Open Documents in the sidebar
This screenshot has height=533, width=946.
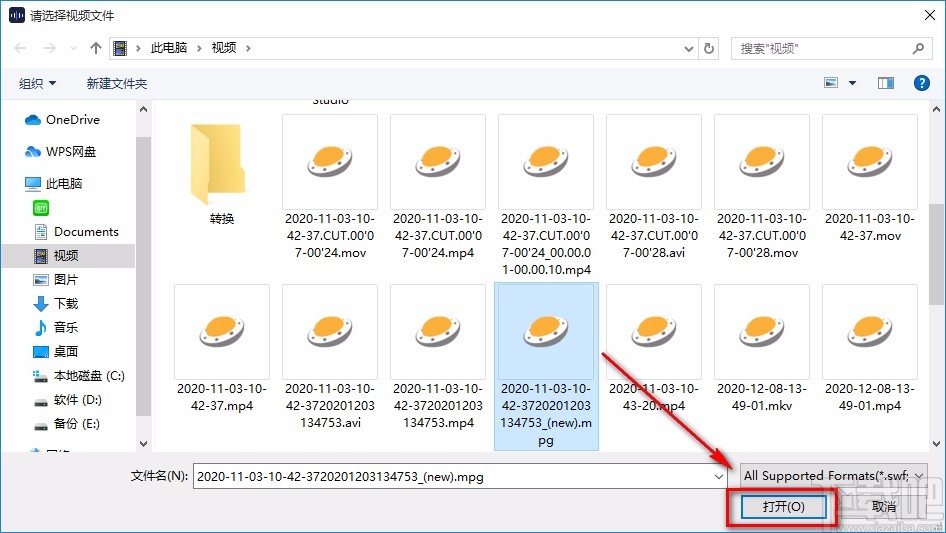pos(76,232)
